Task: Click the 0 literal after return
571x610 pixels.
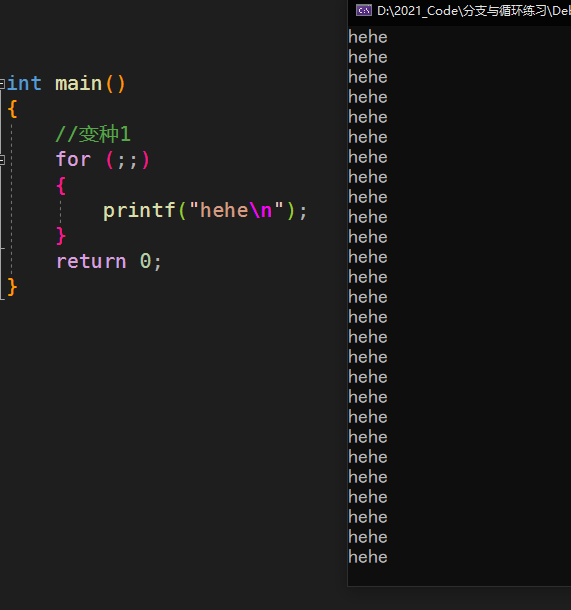Action: pos(145,261)
